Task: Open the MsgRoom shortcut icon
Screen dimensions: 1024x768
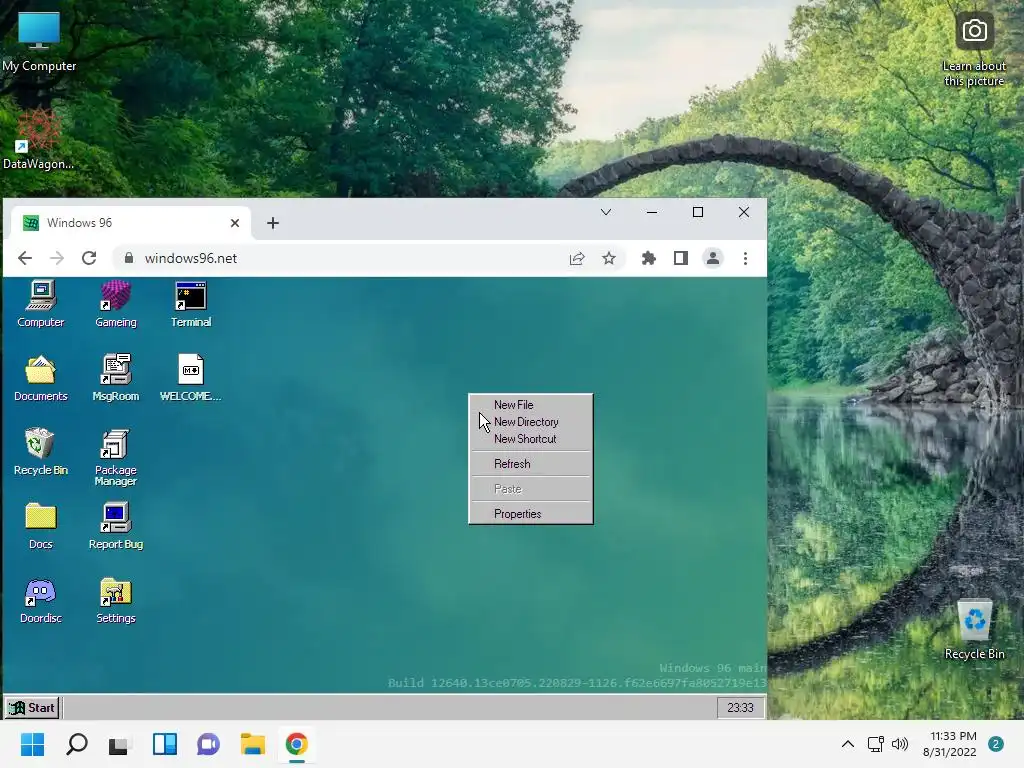Action: coord(116,377)
